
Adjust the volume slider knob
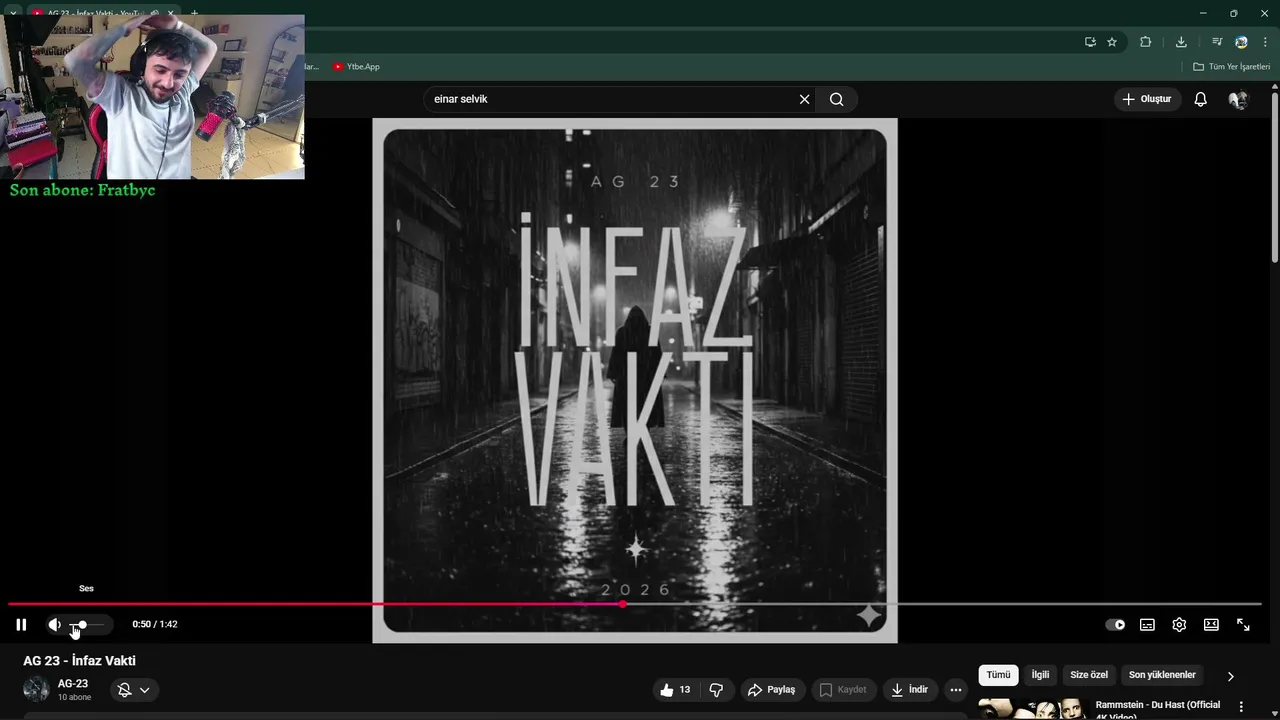[82, 625]
